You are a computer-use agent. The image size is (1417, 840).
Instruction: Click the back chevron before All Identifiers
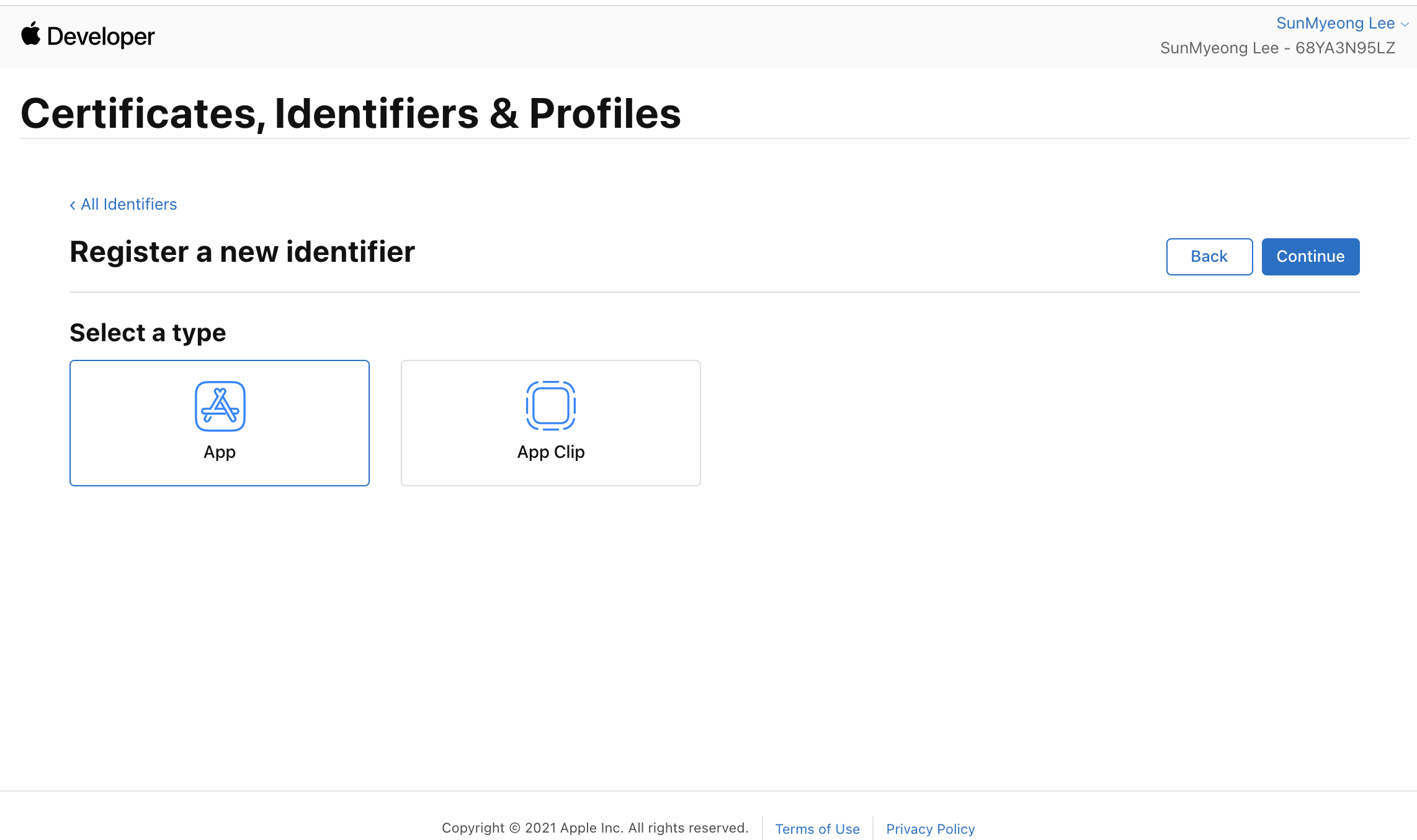coord(73,205)
